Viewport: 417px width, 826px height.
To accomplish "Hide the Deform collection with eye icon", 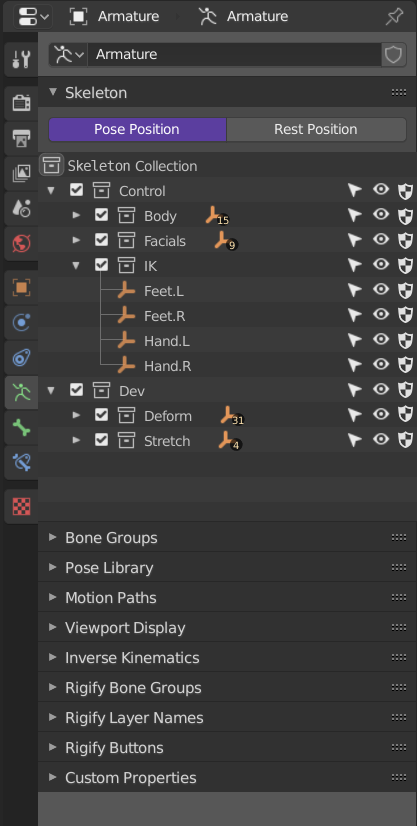I will (381, 415).
